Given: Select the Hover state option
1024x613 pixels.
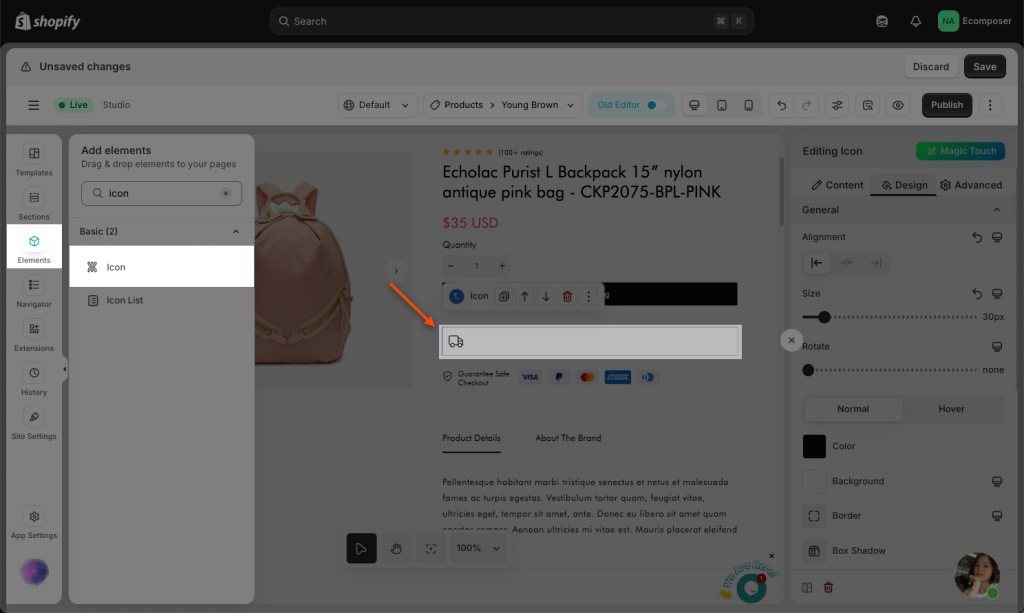Looking at the screenshot, I should 951,409.
